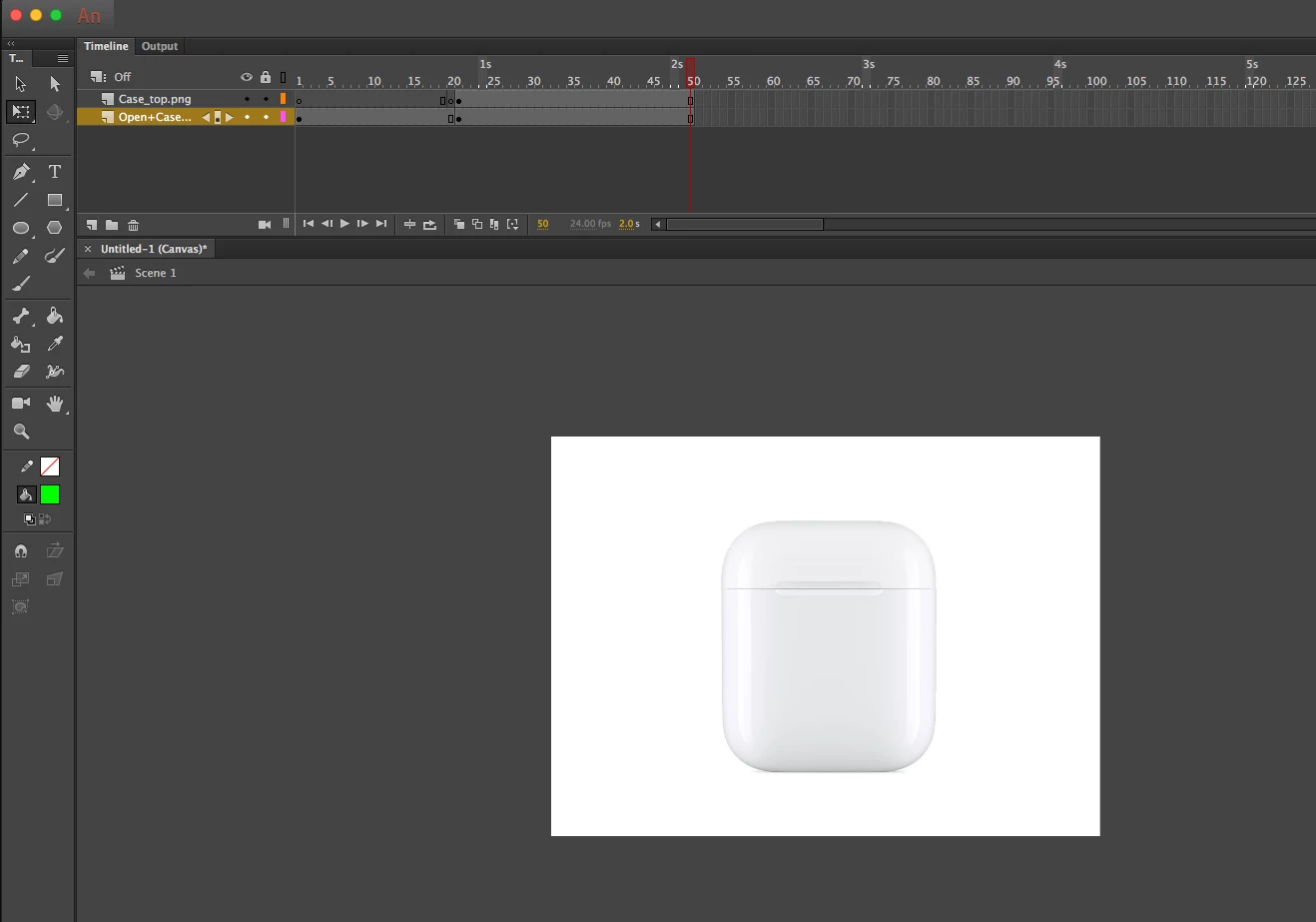The image size is (1316, 922).
Task: Play the timeline animation
Action: point(344,224)
